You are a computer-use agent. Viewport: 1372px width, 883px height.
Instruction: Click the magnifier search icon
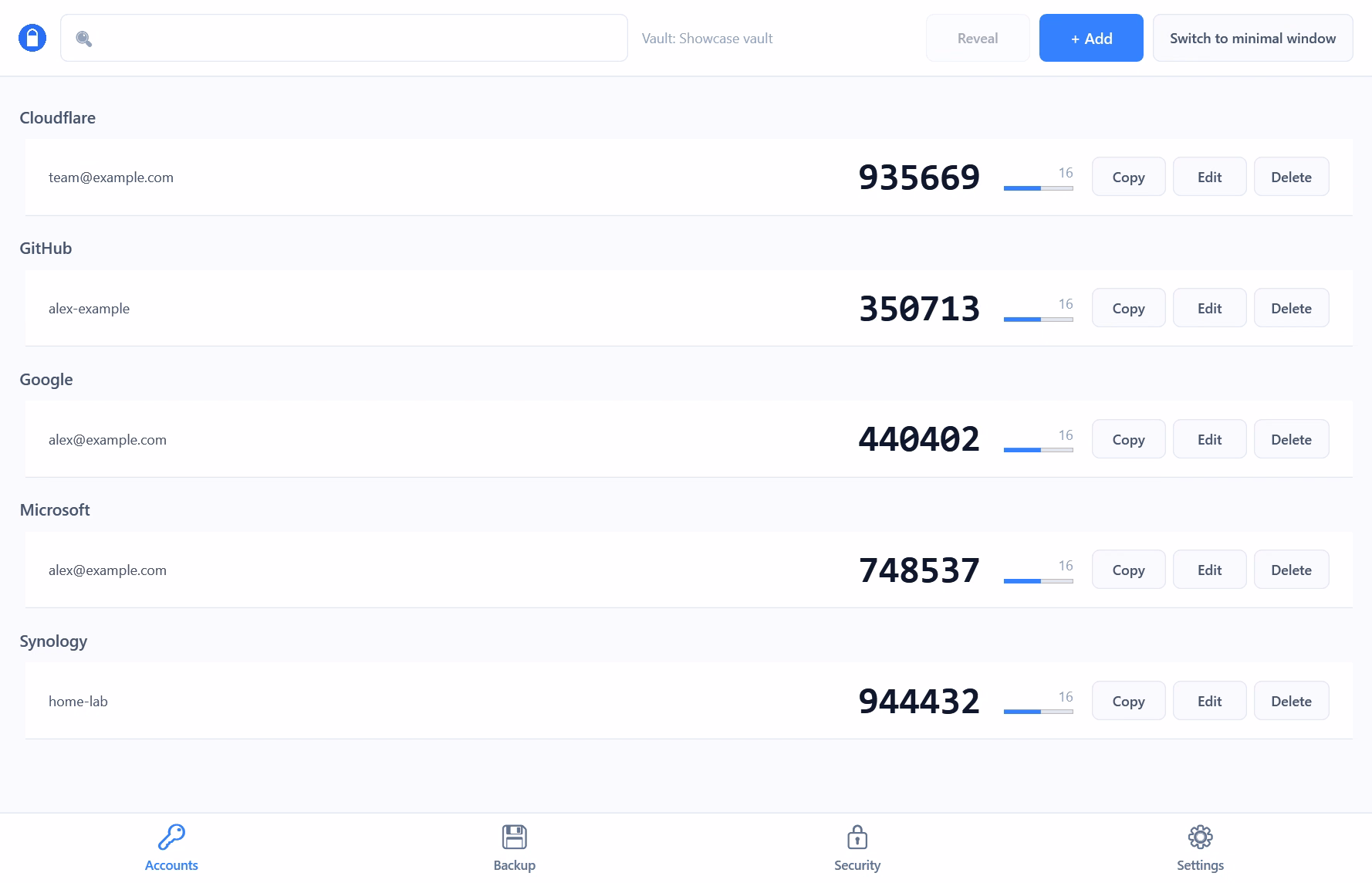[84, 39]
